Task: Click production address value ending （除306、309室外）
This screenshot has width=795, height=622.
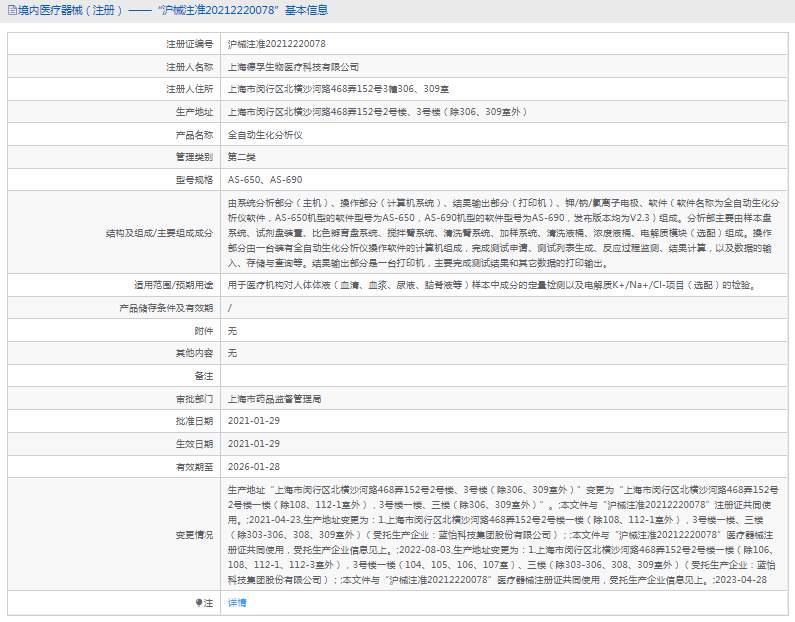Action: 378,112
